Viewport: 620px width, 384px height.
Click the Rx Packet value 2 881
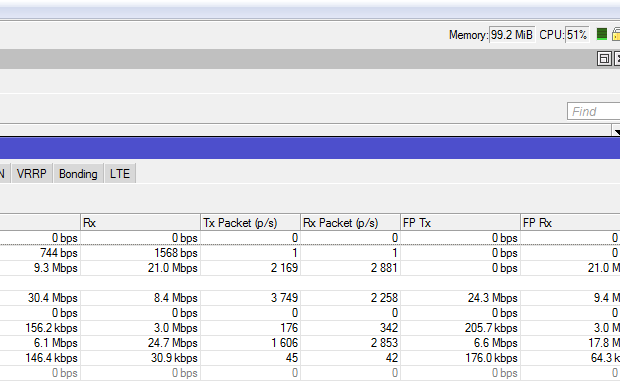(384, 268)
